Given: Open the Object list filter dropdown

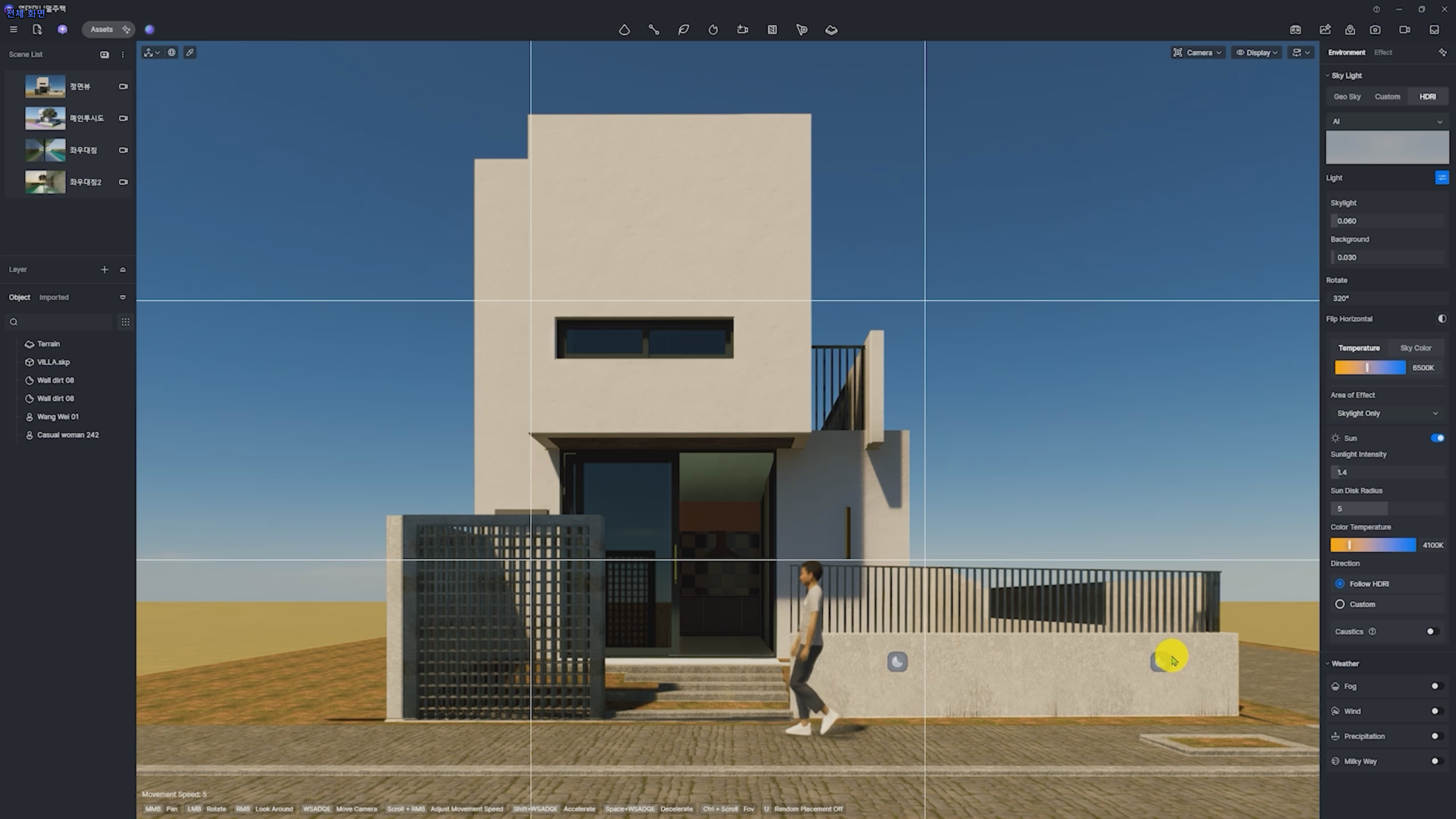Looking at the screenshot, I should (x=123, y=297).
